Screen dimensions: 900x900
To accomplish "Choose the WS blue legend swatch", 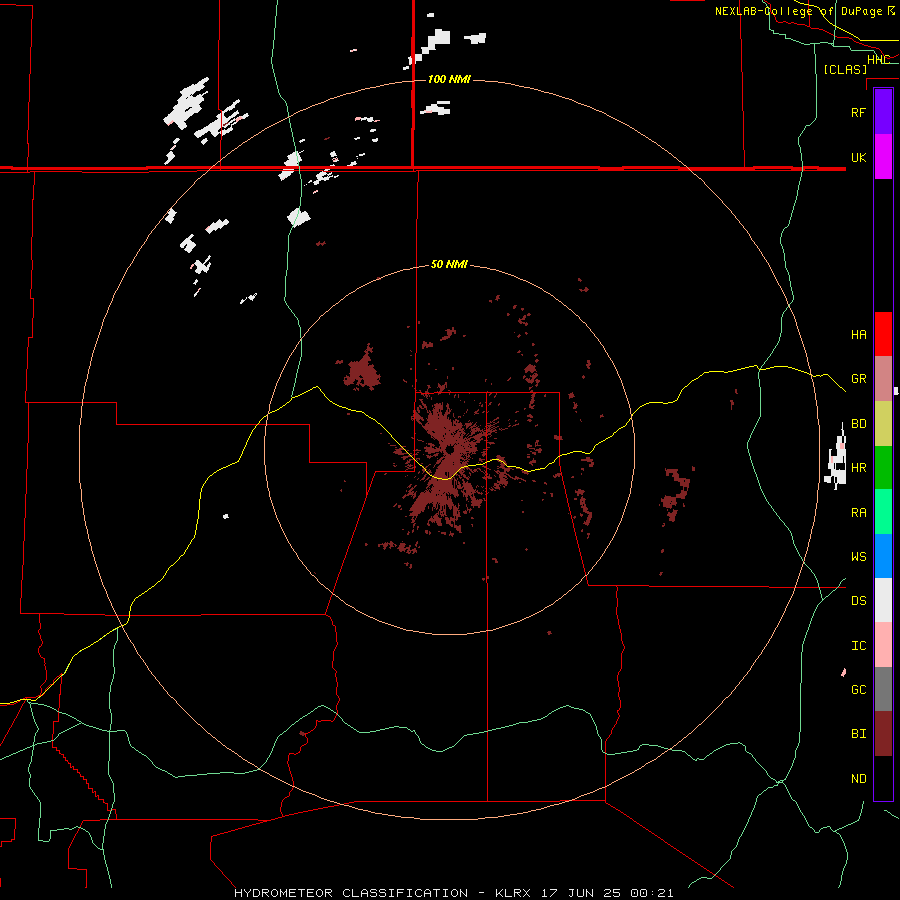I will click(883, 556).
